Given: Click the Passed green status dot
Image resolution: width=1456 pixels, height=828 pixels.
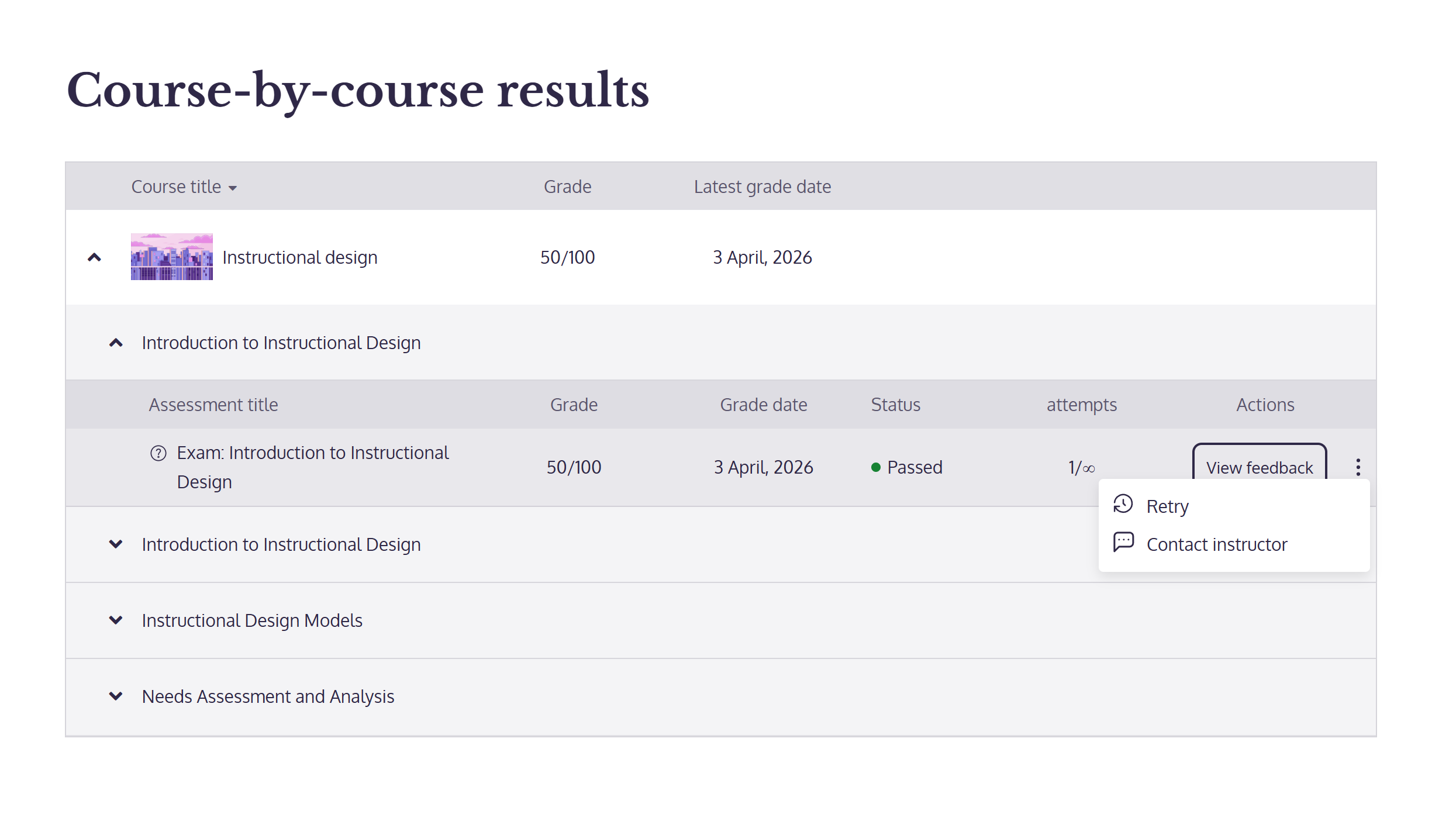Looking at the screenshot, I should click(x=875, y=467).
